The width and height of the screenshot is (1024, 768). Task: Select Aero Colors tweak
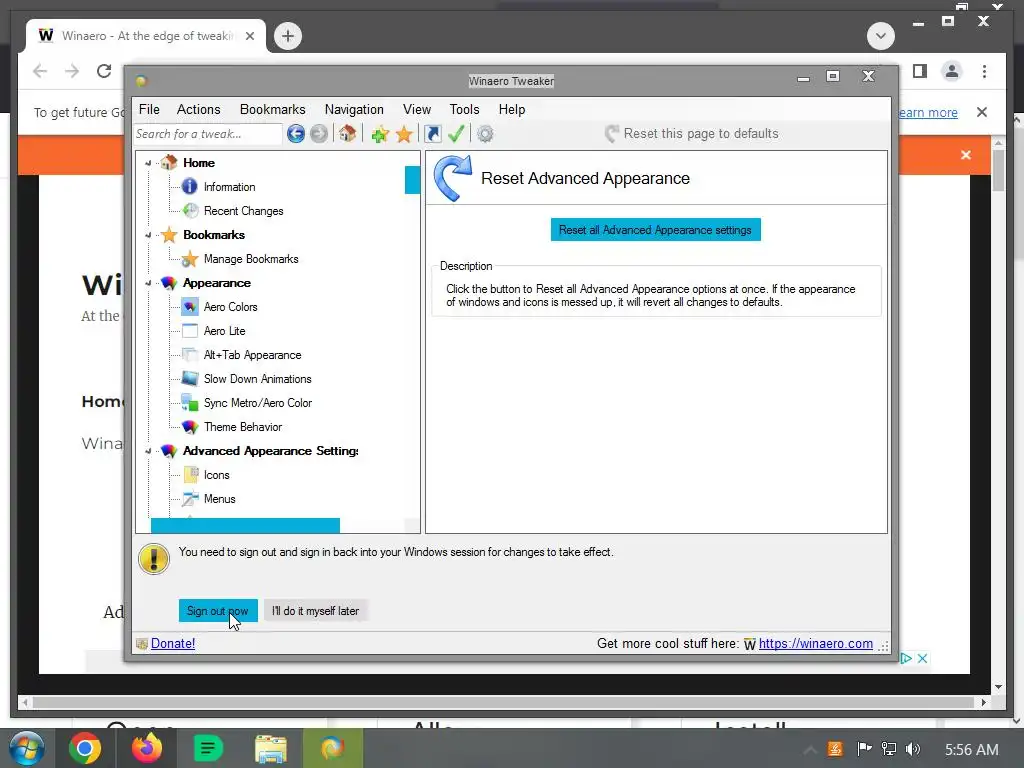coord(231,307)
